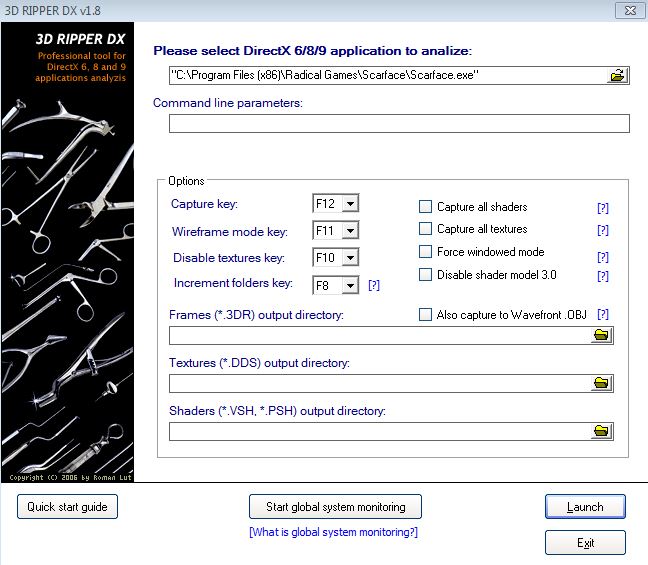The height and width of the screenshot is (565, 648).
Task: Open the Quick start guide
Action: (67, 507)
